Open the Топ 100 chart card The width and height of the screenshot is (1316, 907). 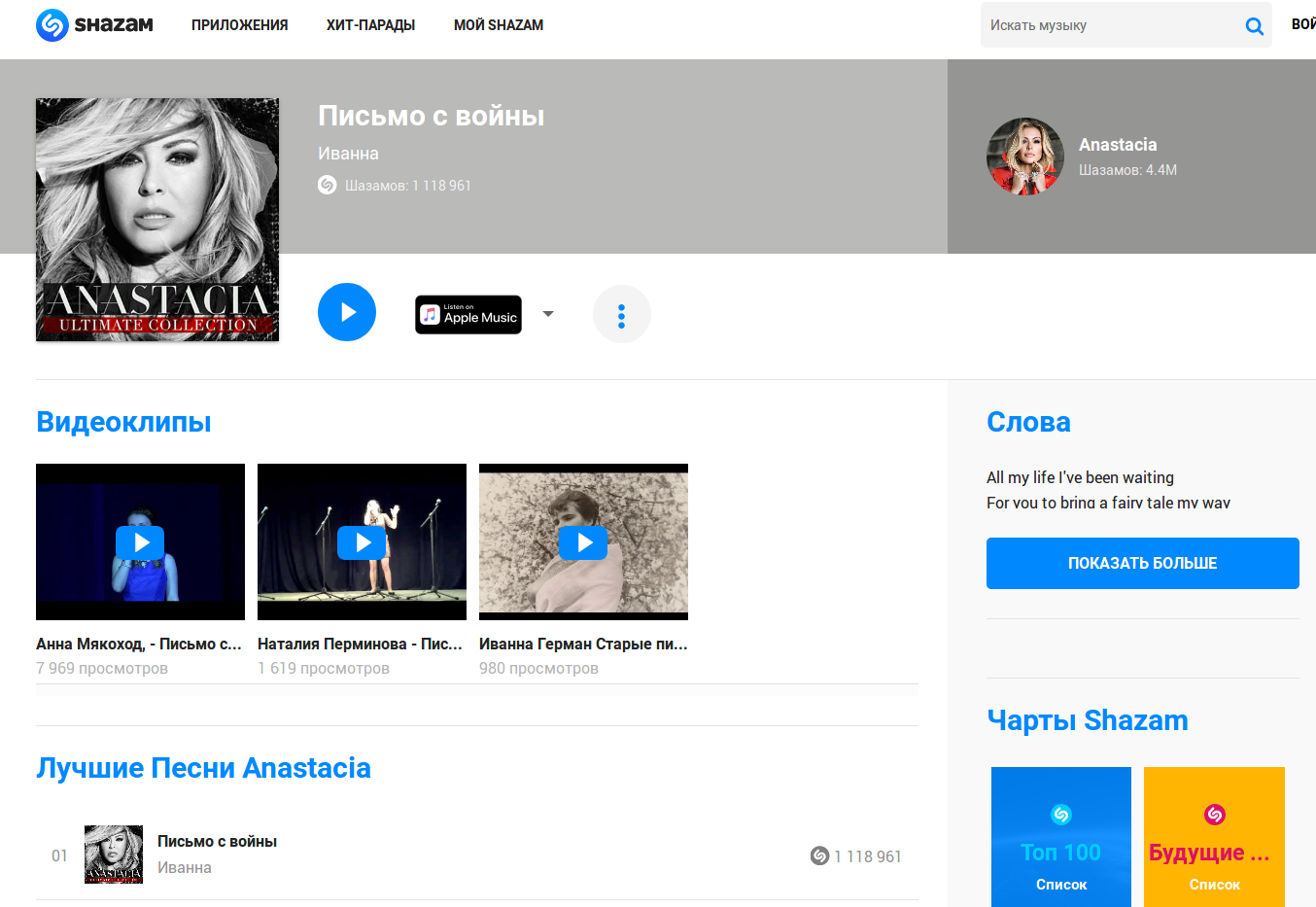pos(1061,837)
